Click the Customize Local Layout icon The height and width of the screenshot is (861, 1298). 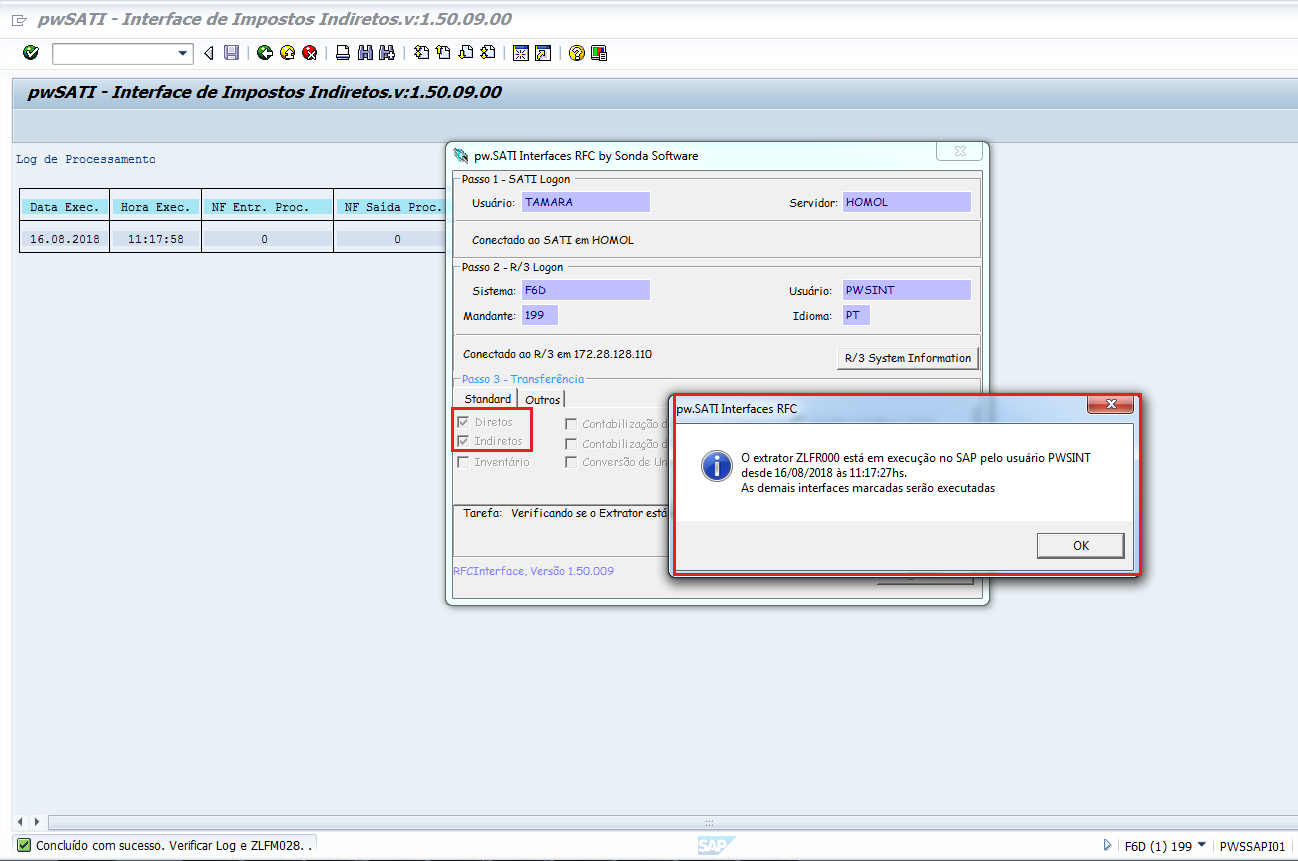coord(599,53)
